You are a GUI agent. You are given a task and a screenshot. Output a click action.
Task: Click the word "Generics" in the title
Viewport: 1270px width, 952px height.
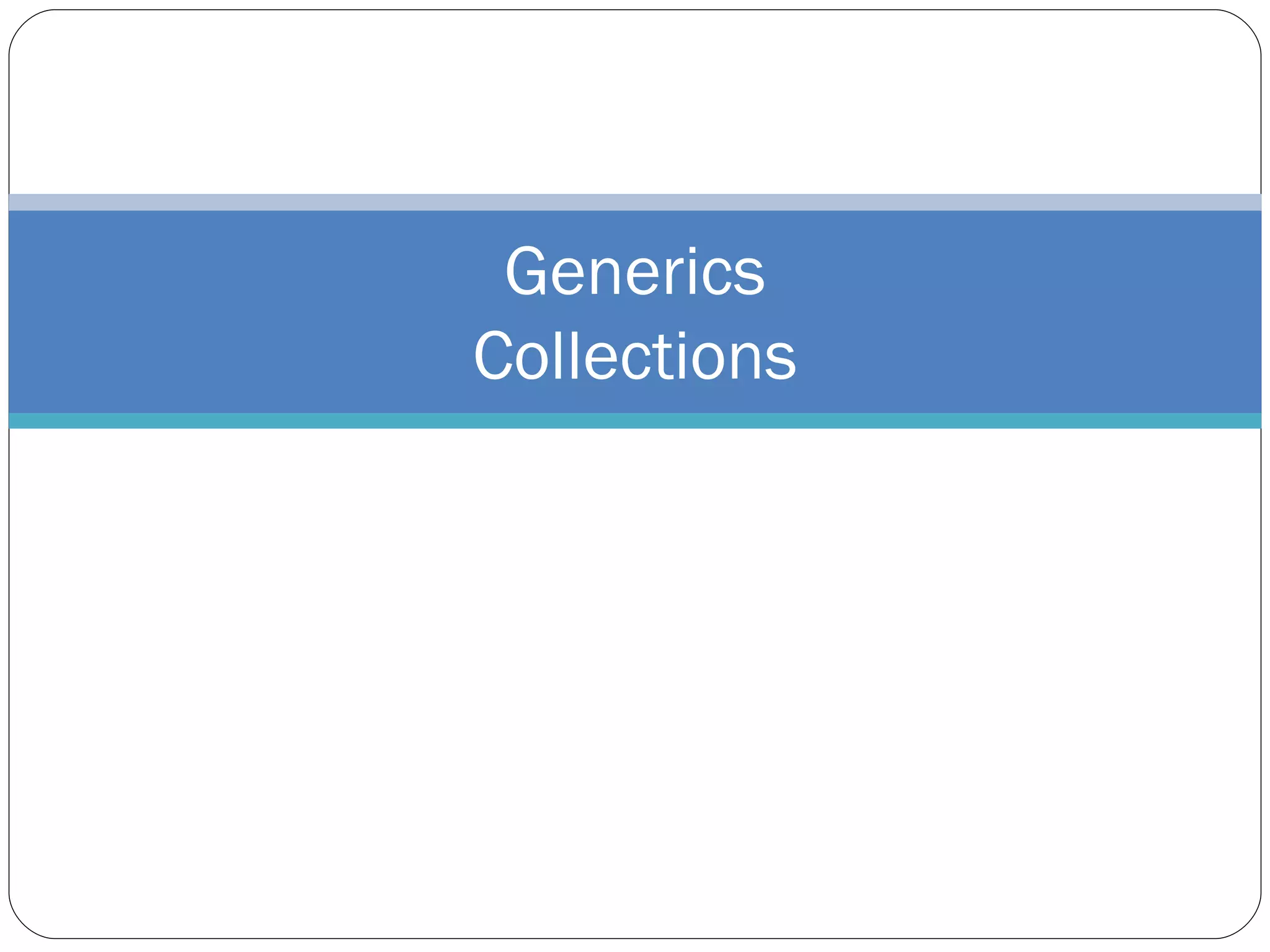634,273
